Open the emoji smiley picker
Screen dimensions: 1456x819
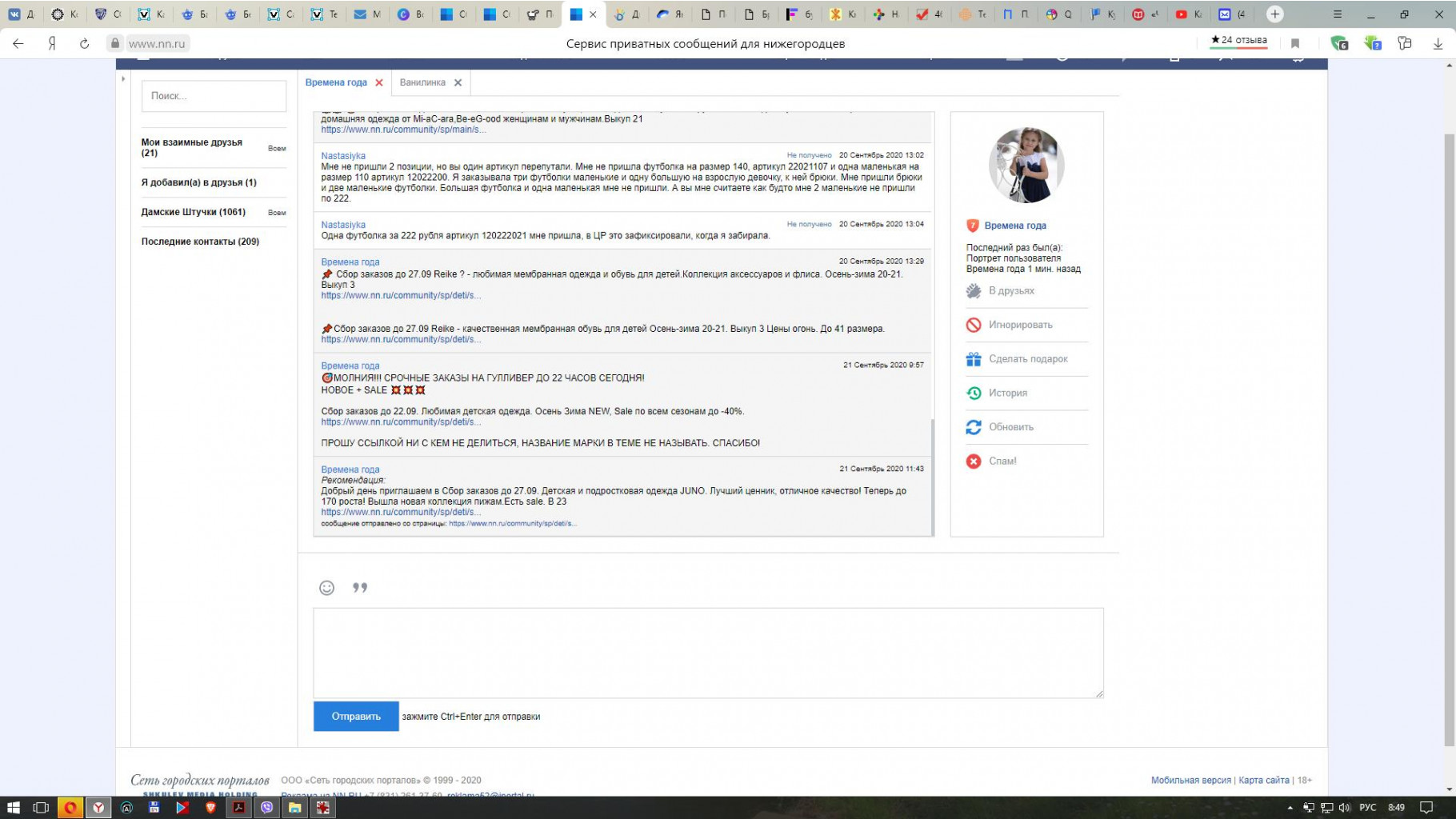click(x=326, y=588)
